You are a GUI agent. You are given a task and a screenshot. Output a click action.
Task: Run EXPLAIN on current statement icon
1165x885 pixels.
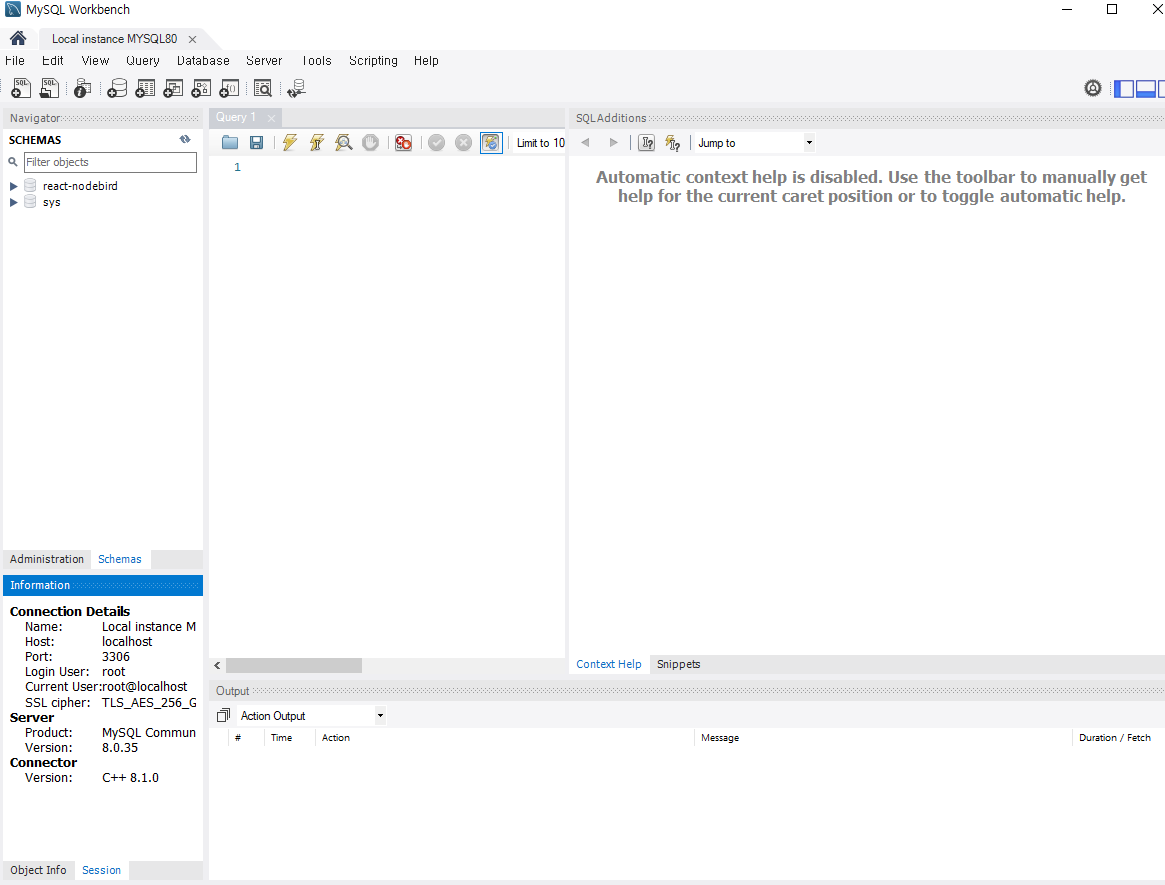343,143
